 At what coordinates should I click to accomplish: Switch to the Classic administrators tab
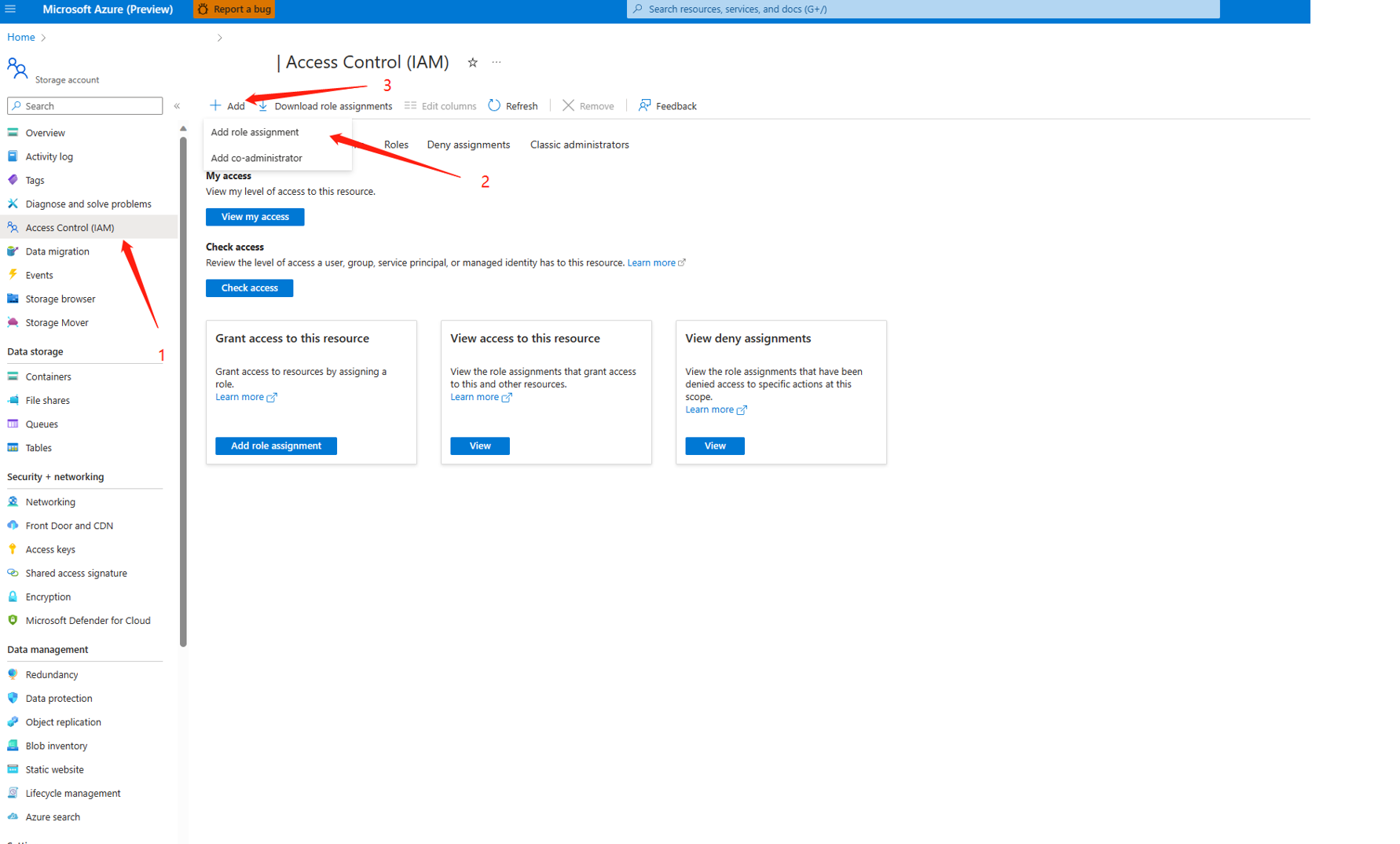(x=579, y=145)
